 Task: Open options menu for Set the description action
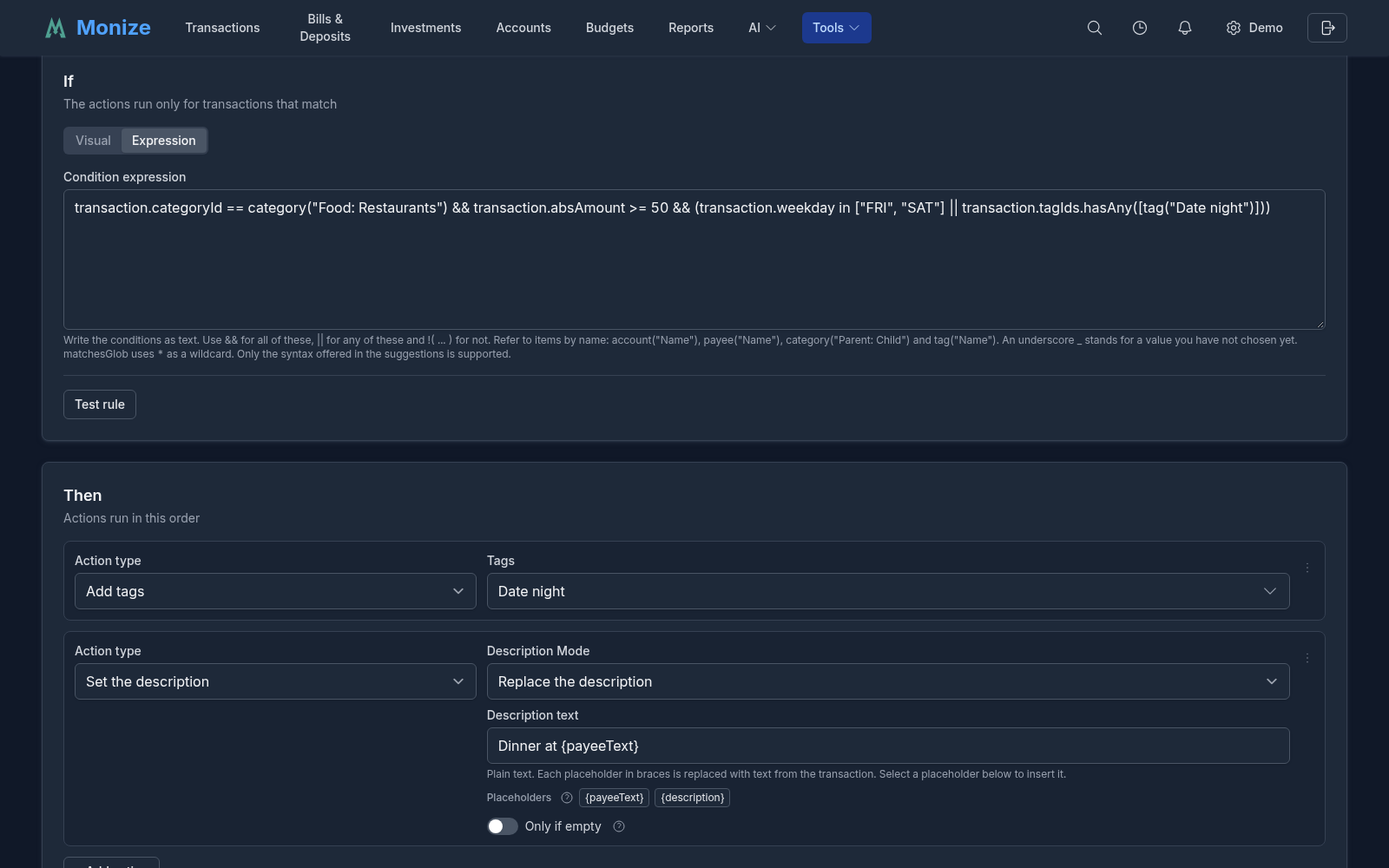click(x=1307, y=658)
